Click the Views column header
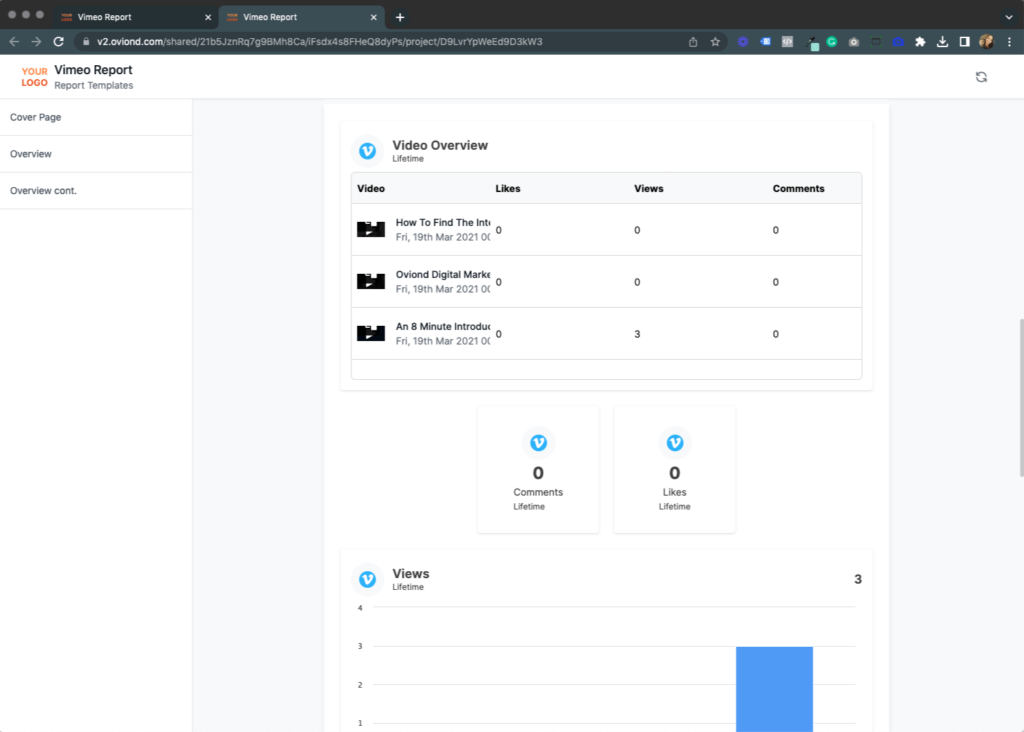The image size is (1024, 732). coord(648,189)
